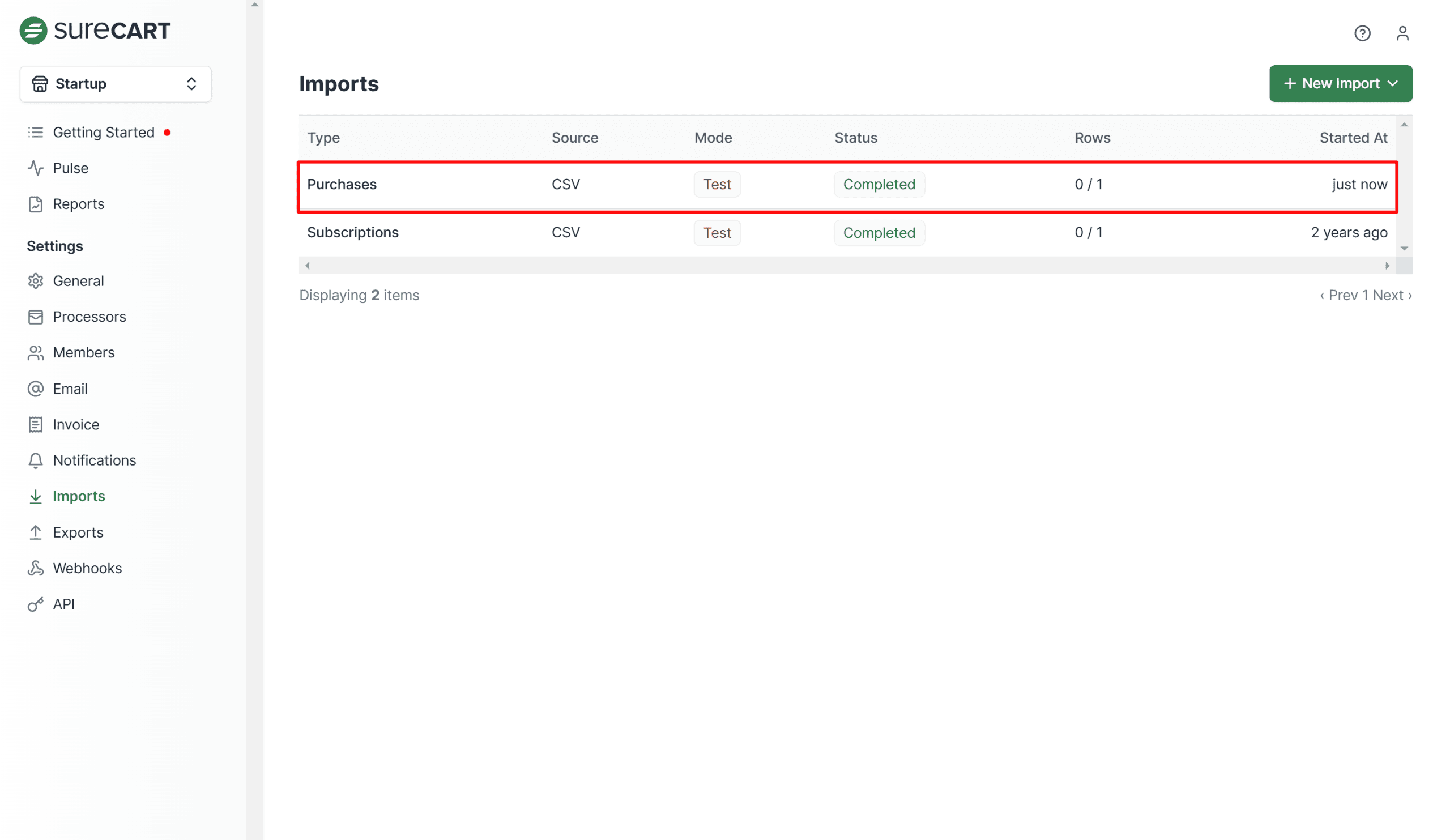Expand the New Import dropdown button
The image size is (1450, 840).
pyautogui.click(x=1340, y=83)
